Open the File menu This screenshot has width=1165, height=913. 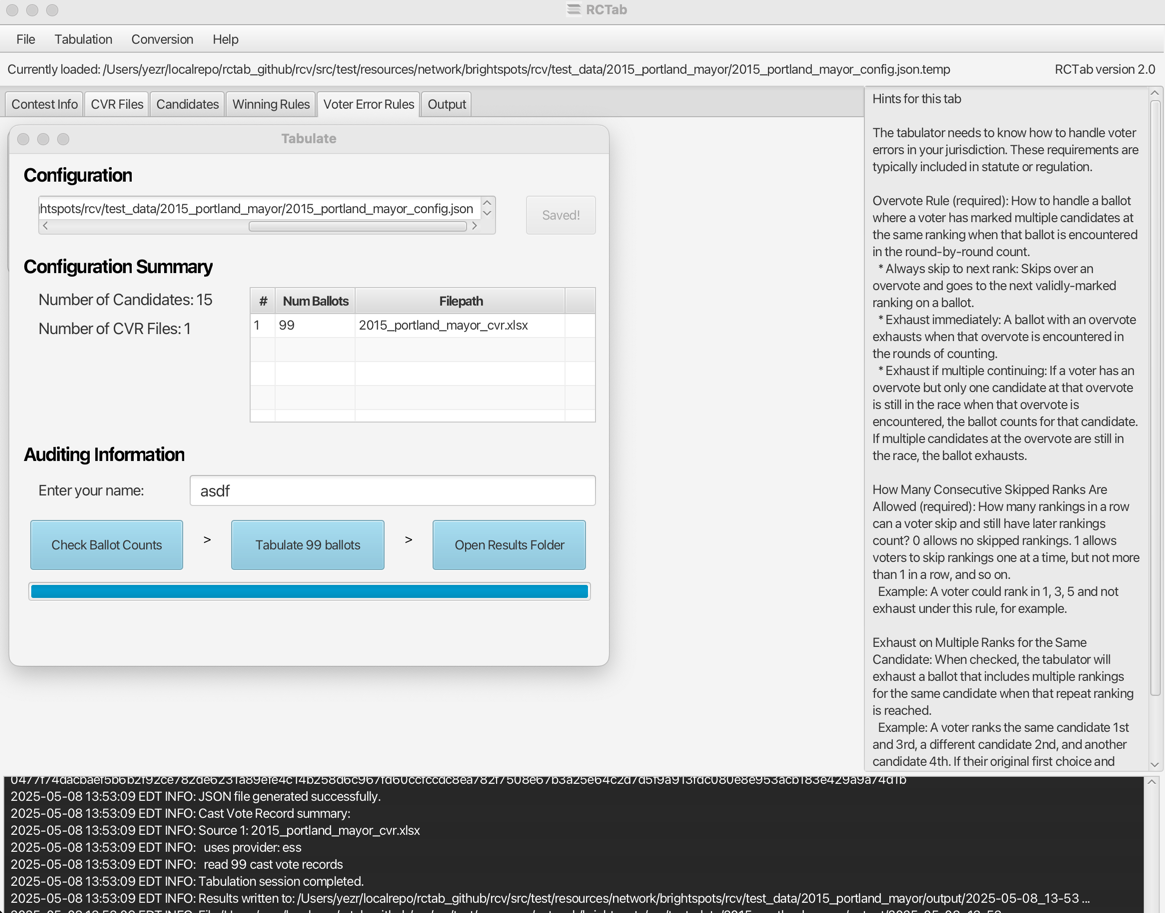(x=25, y=39)
